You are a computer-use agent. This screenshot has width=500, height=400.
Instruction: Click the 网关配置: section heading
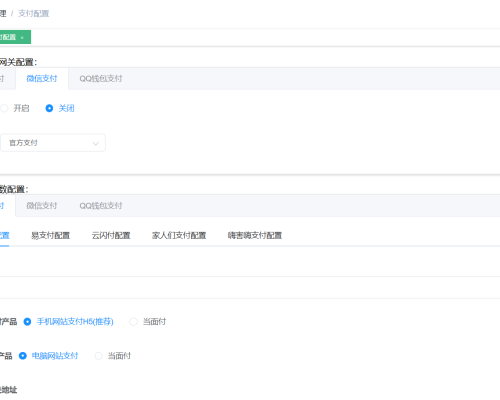coord(18,62)
